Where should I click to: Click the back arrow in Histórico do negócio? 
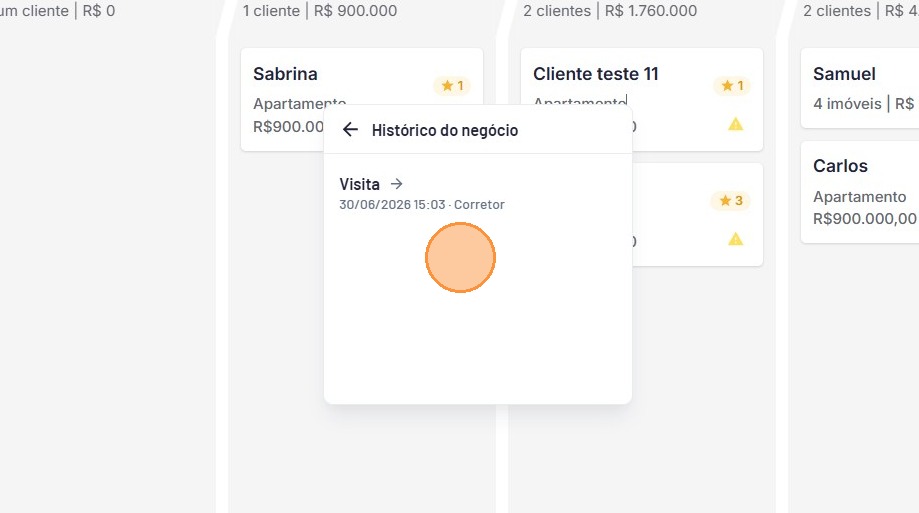coord(350,130)
